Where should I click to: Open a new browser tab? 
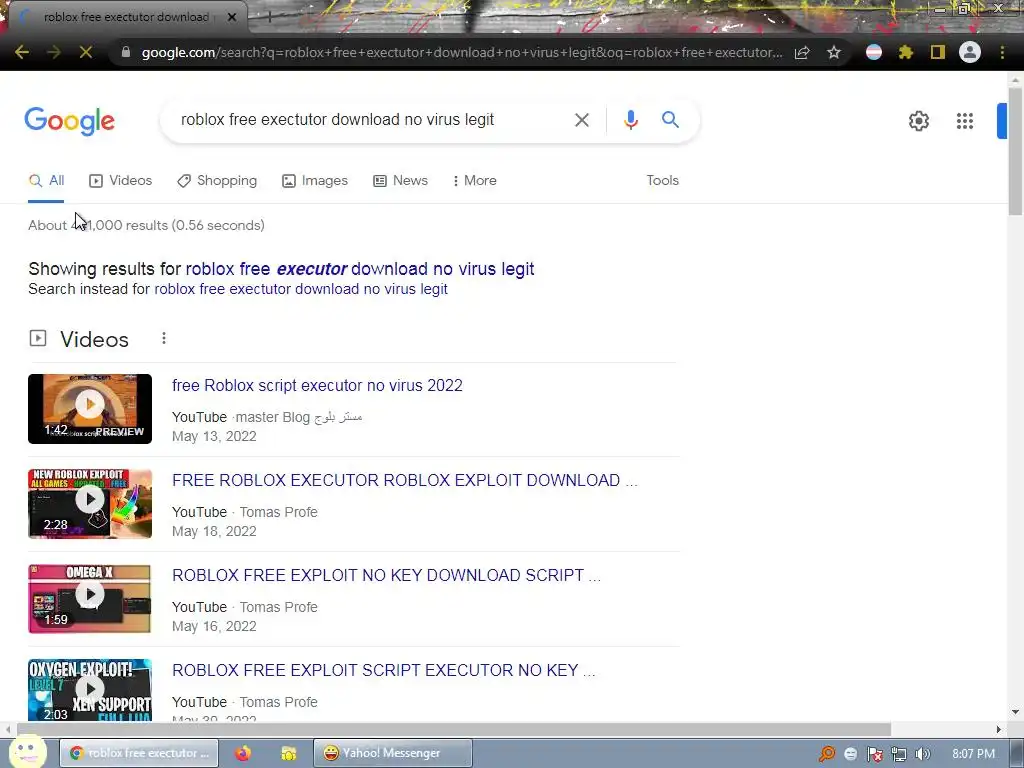269,17
